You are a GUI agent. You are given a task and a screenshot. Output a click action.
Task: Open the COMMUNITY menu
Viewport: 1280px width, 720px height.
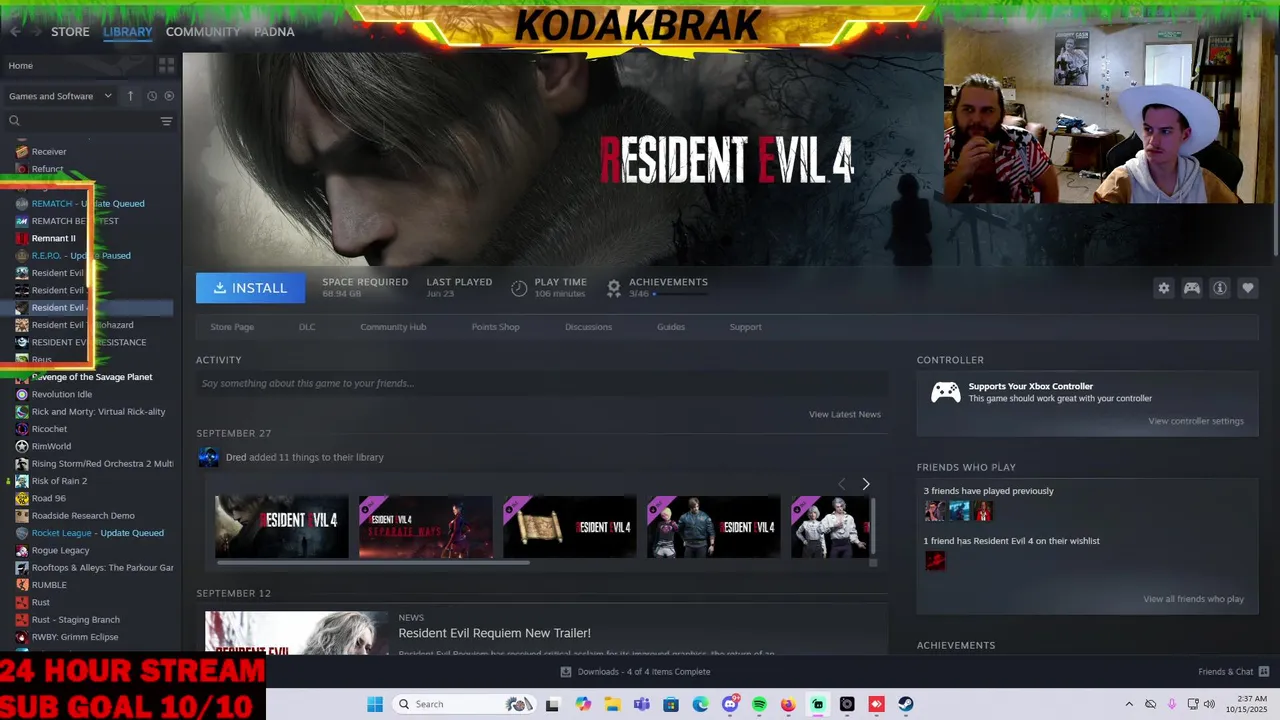tap(203, 32)
